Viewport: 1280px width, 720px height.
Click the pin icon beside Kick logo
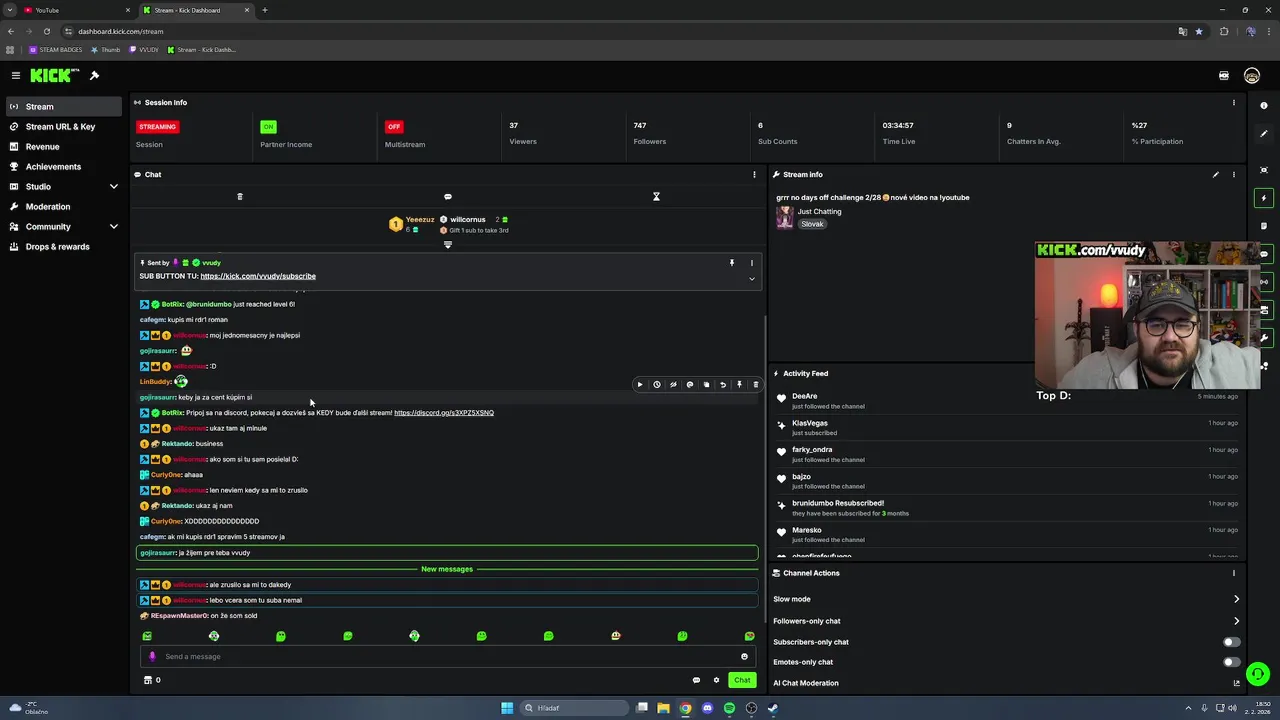(94, 76)
